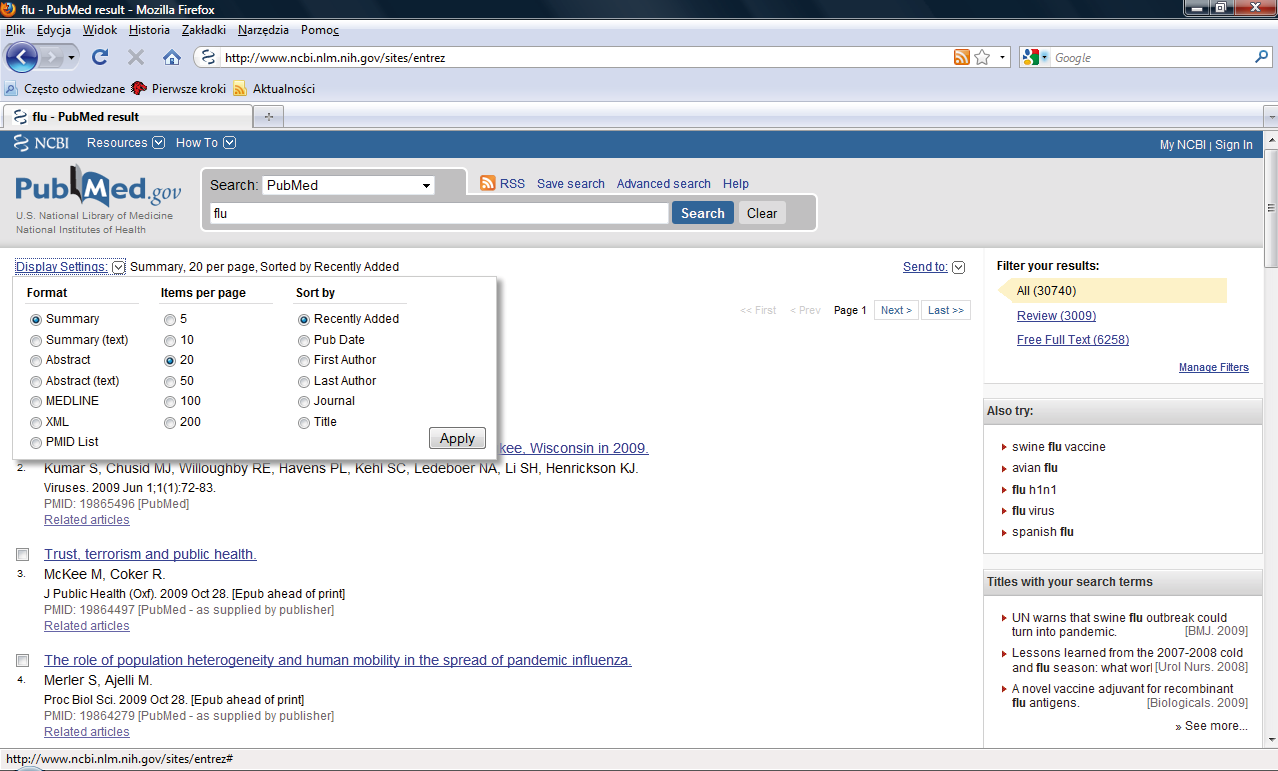This screenshot has width=1278, height=771.
Task: Click the NCBI logo in header
Action: [41, 143]
